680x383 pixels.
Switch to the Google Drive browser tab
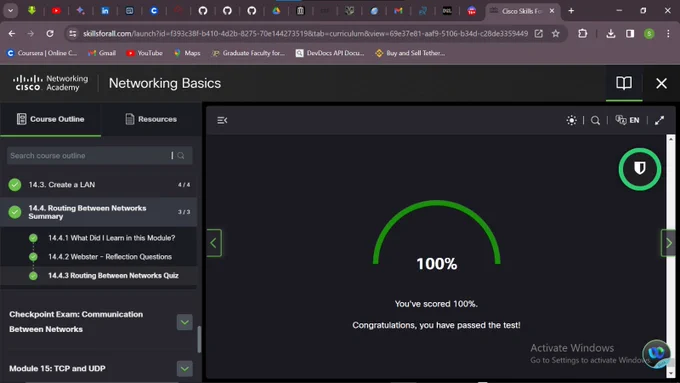(x=276, y=11)
